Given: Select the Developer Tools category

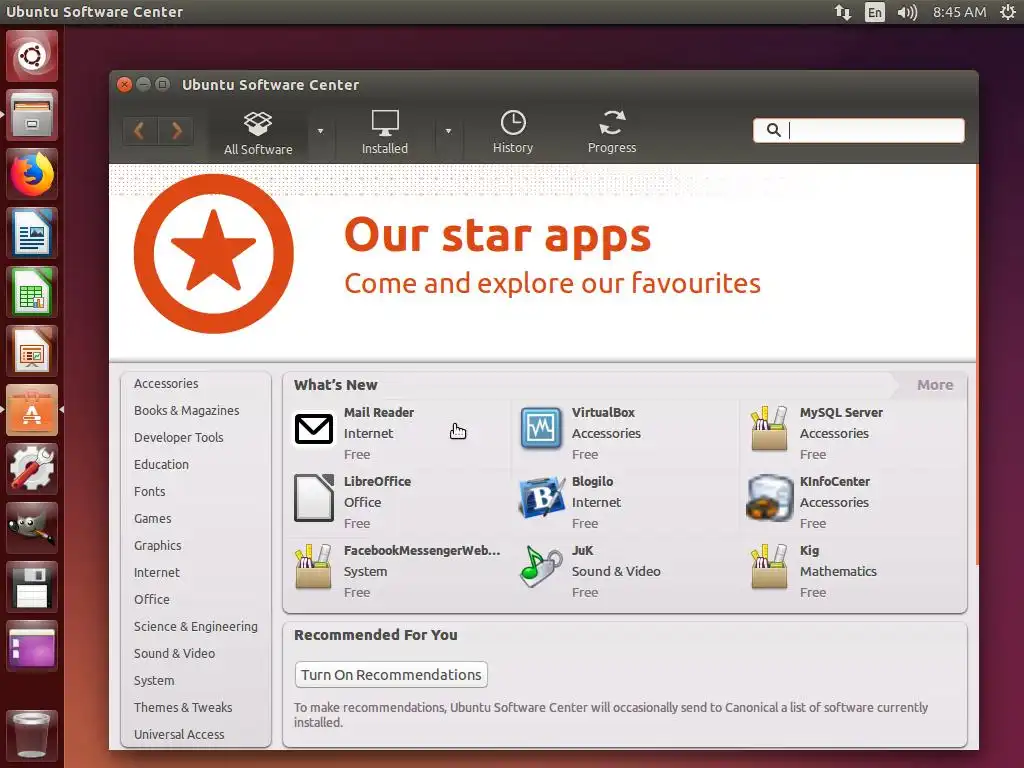Looking at the screenshot, I should [x=178, y=438].
